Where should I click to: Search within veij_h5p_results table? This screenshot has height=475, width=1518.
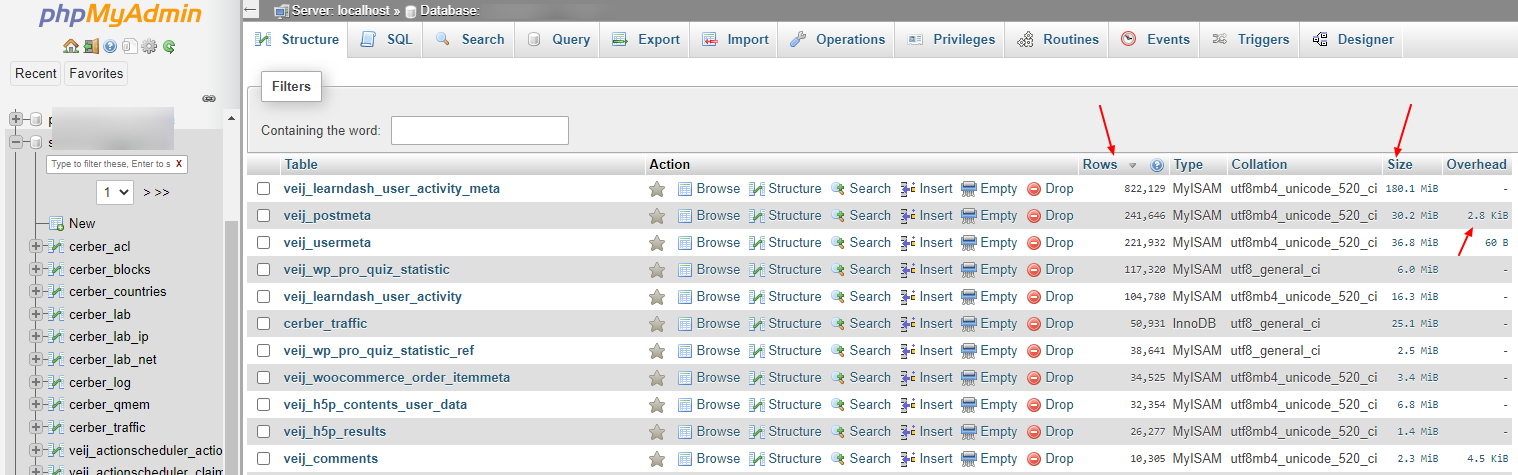pyautogui.click(x=861, y=432)
